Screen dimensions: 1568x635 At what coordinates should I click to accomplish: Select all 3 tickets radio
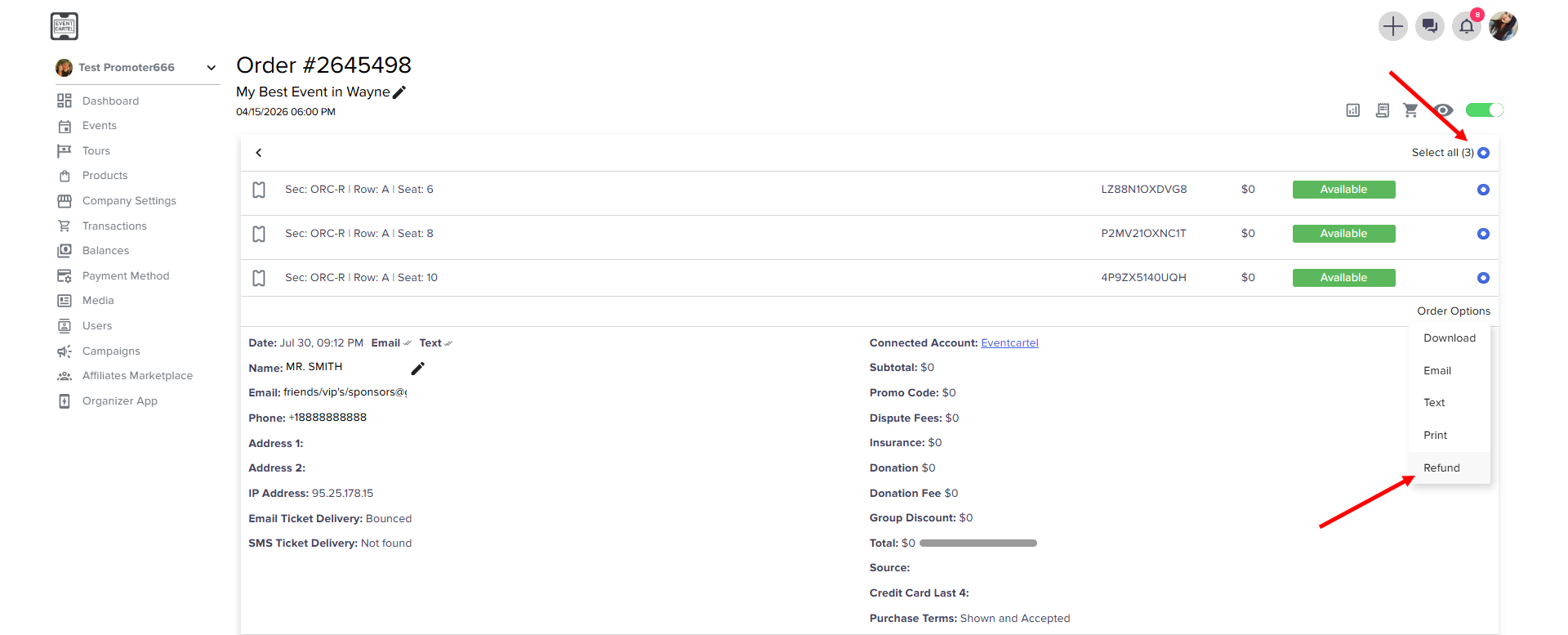[x=1483, y=153]
